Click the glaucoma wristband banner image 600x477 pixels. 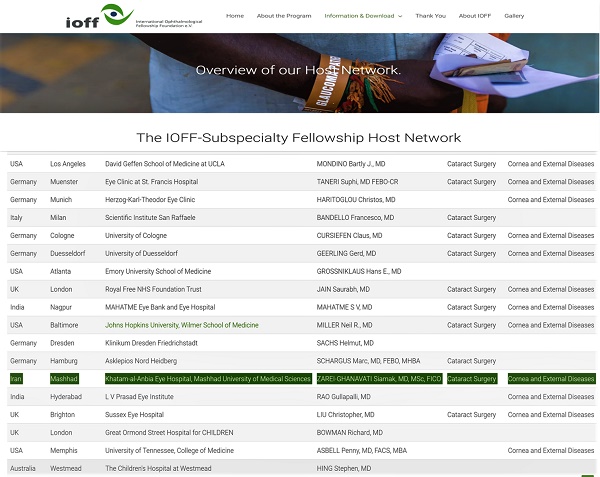coord(300,73)
